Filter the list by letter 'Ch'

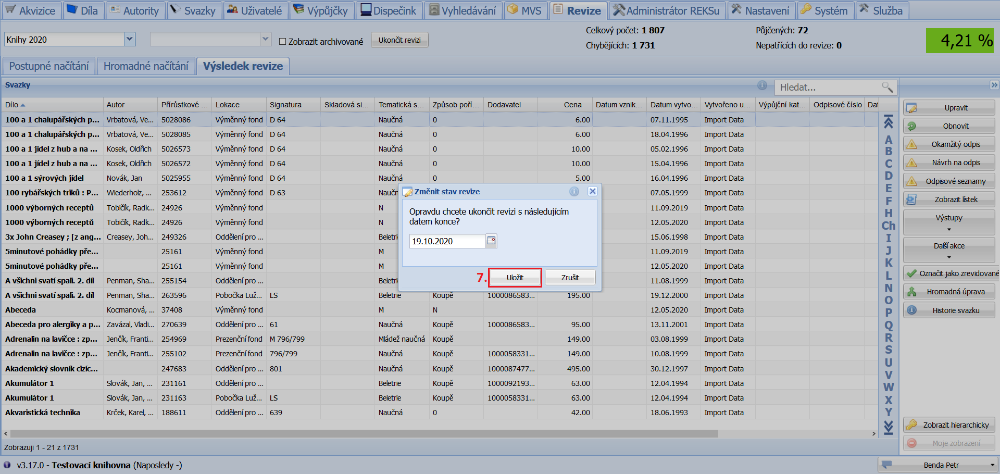click(887, 226)
